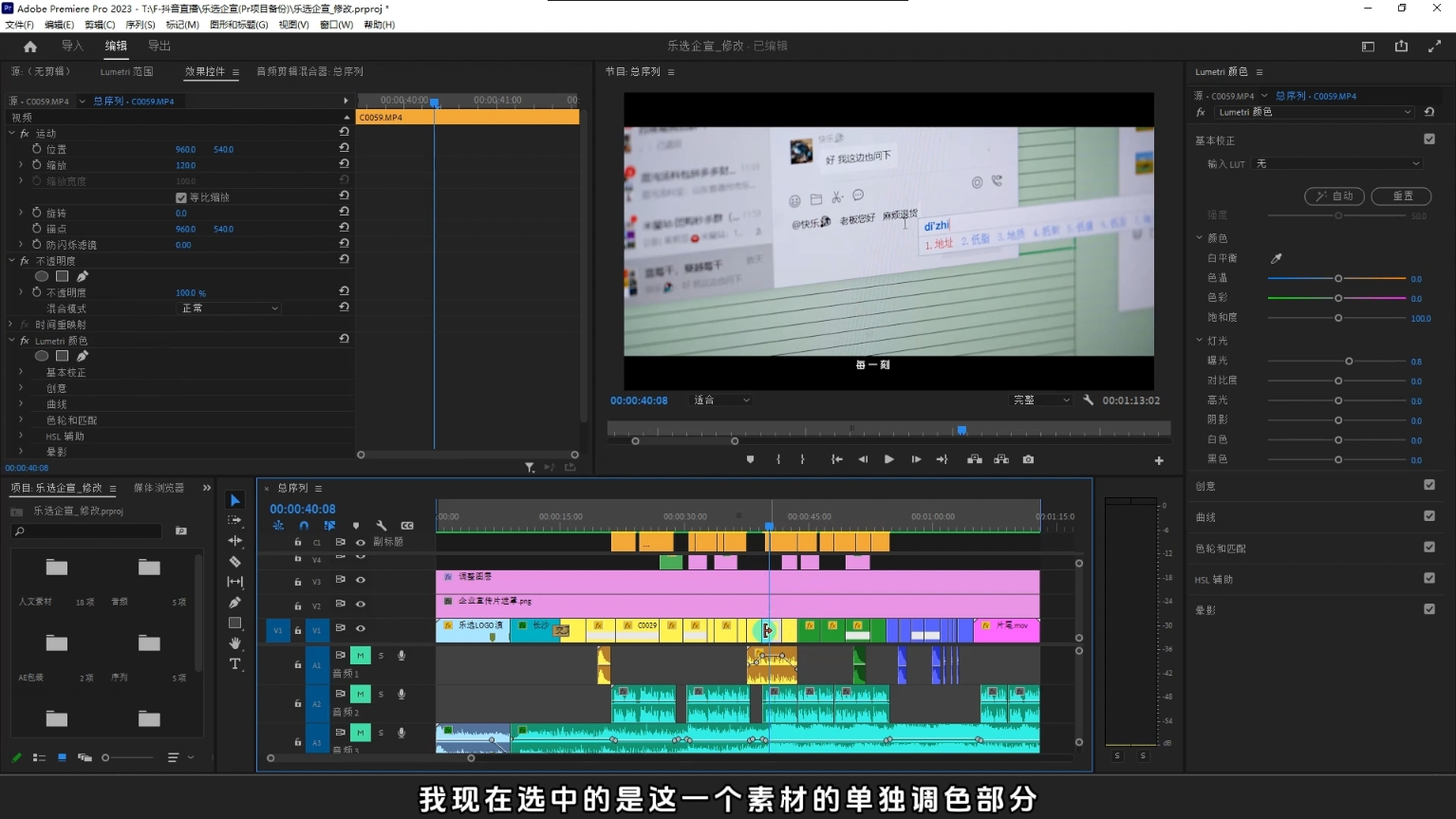Select the Type tool
The width and height of the screenshot is (1456, 819).
(x=234, y=664)
